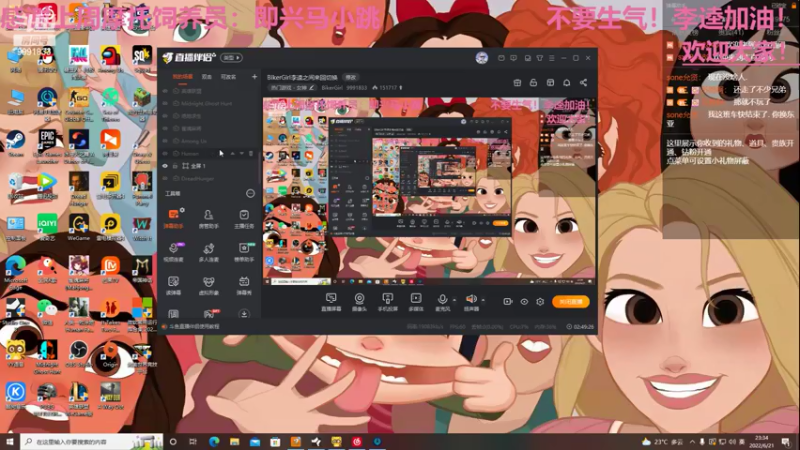Screen dimensions: 800x450
Task: Click the stream preview canvas
Action: [x=429, y=191]
